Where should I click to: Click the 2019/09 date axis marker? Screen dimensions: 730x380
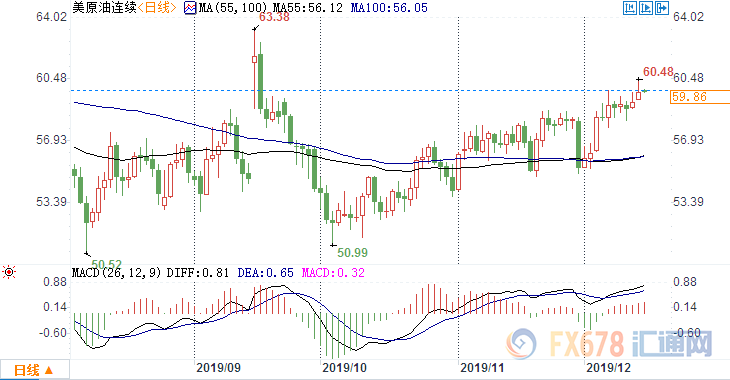pyautogui.click(x=218, y=368)
